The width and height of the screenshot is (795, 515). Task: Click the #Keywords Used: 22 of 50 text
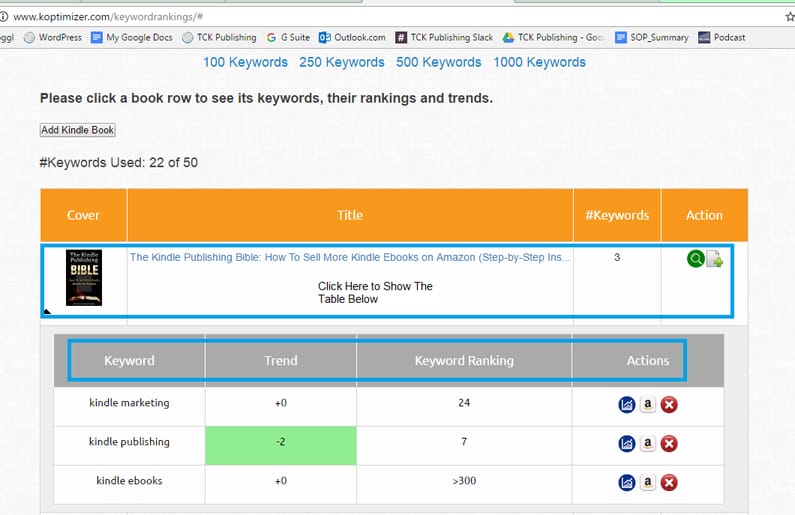point(119,163)
